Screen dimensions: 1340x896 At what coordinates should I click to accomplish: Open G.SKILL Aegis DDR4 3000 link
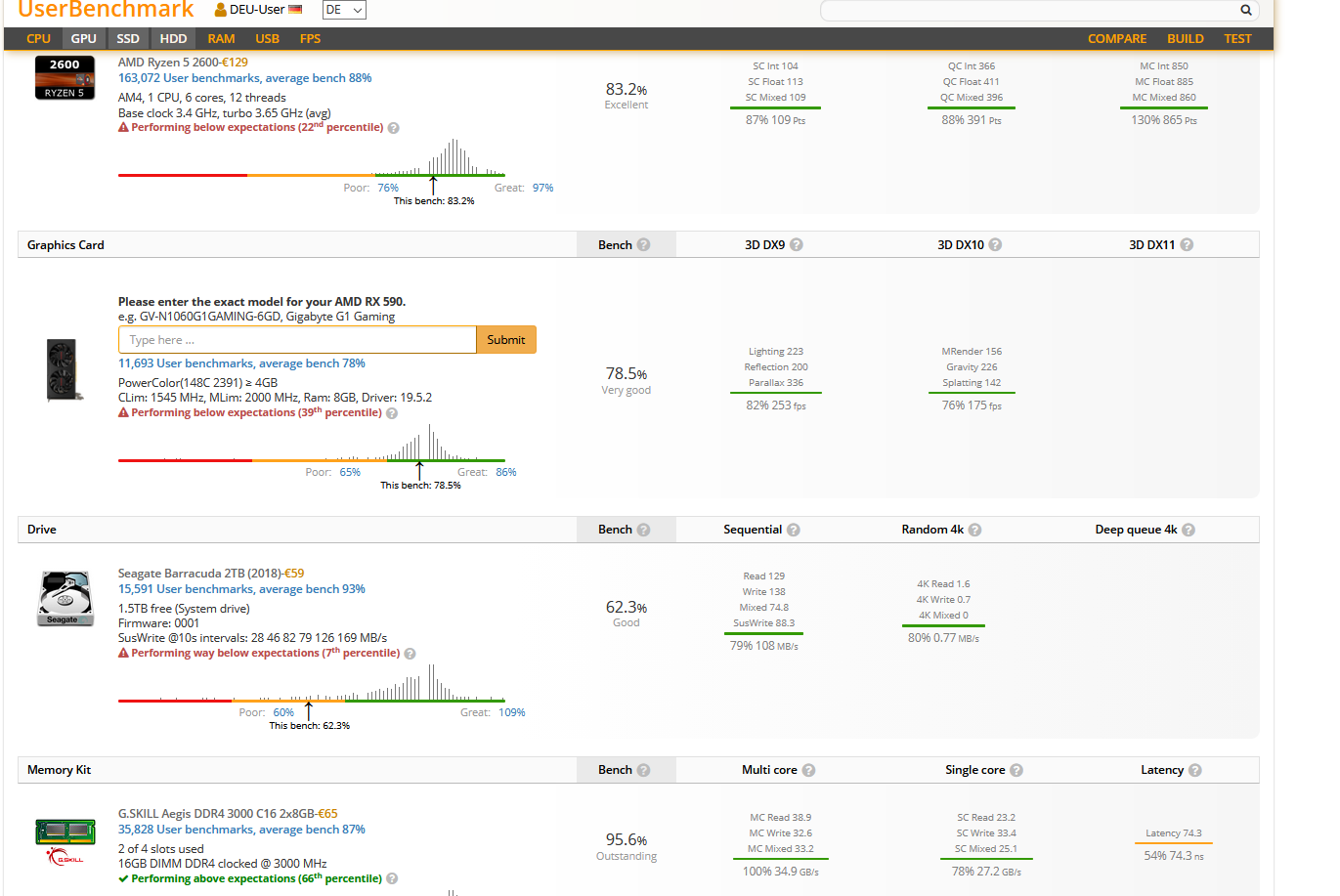pos(216,814)
